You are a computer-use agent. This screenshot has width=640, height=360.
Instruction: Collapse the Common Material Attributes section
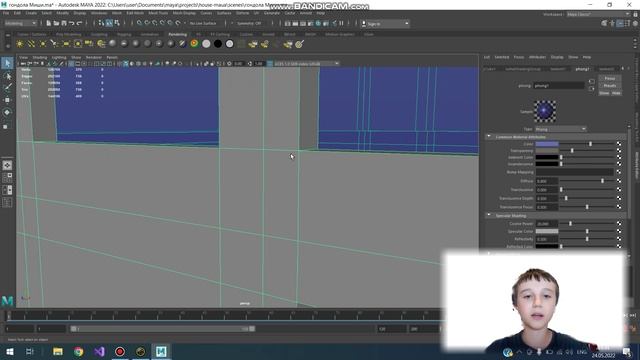(489, 137)
